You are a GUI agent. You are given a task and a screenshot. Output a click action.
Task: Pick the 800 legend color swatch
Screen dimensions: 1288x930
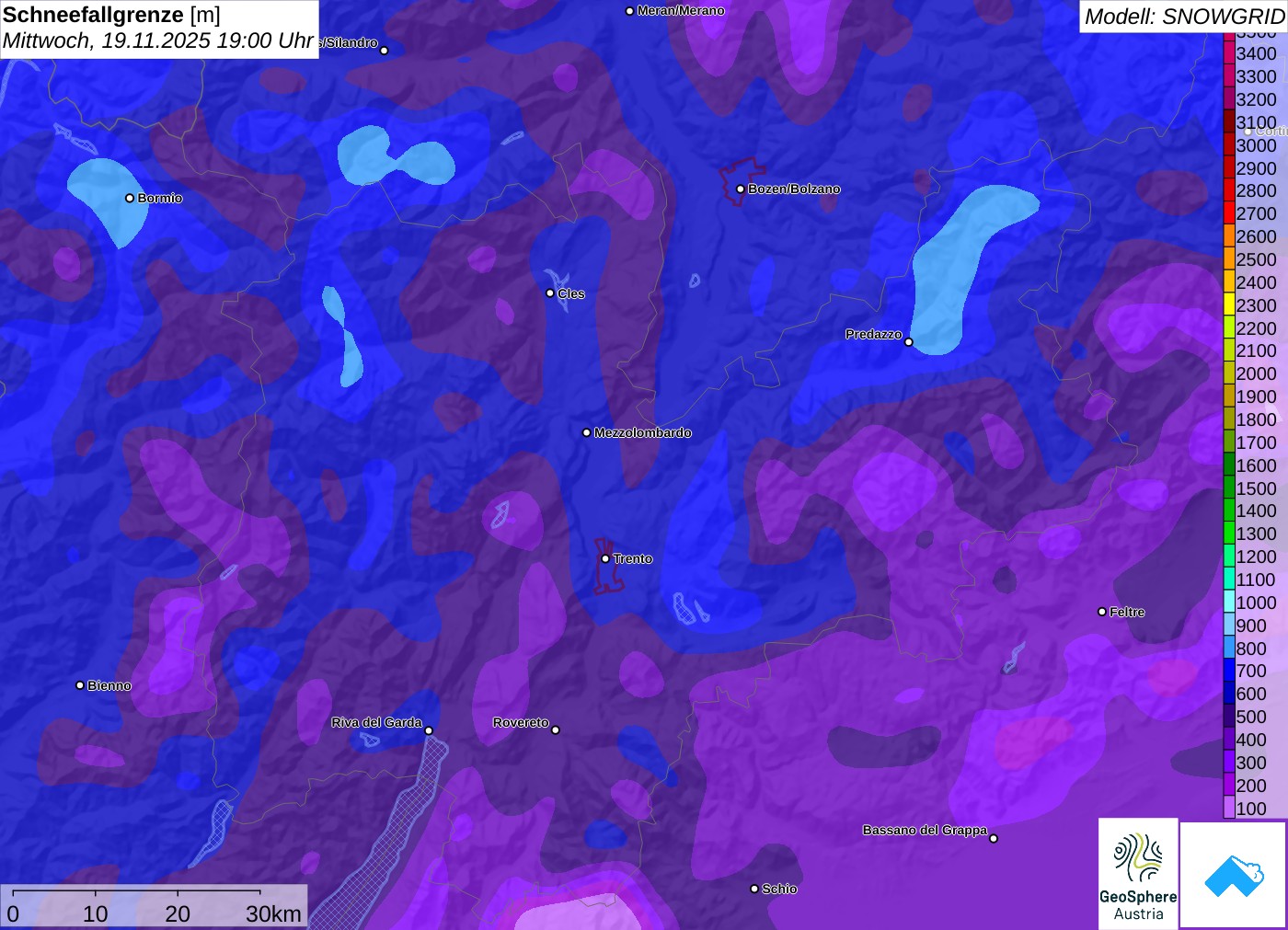coord(1229,648)
